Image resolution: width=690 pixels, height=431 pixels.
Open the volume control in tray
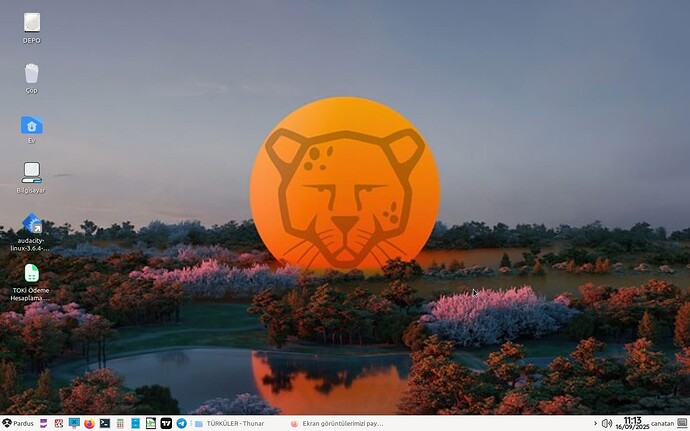(x=607, y=424)
